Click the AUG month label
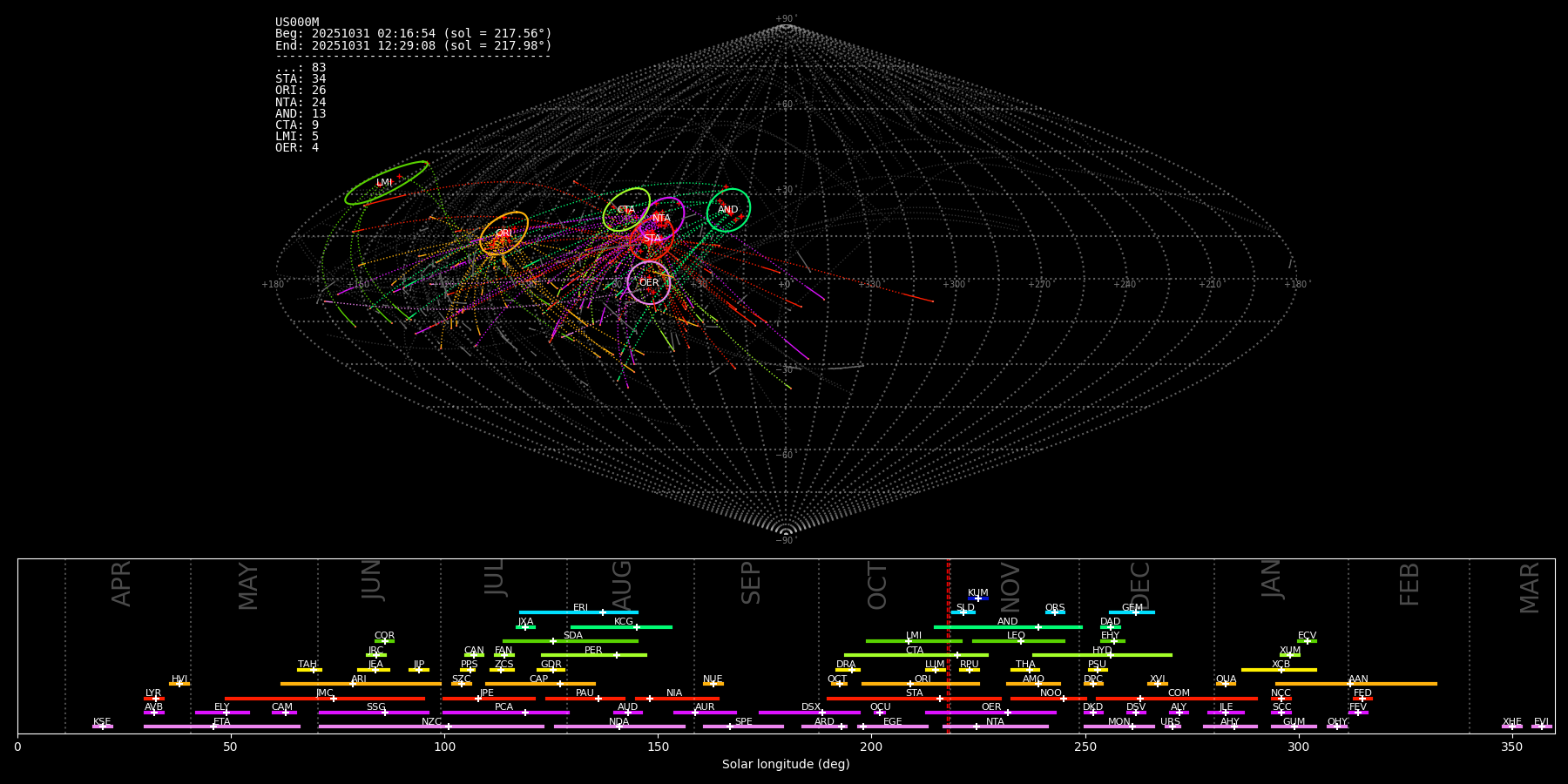This screenshot has width=1568, height=784. [x=622, y=585]
